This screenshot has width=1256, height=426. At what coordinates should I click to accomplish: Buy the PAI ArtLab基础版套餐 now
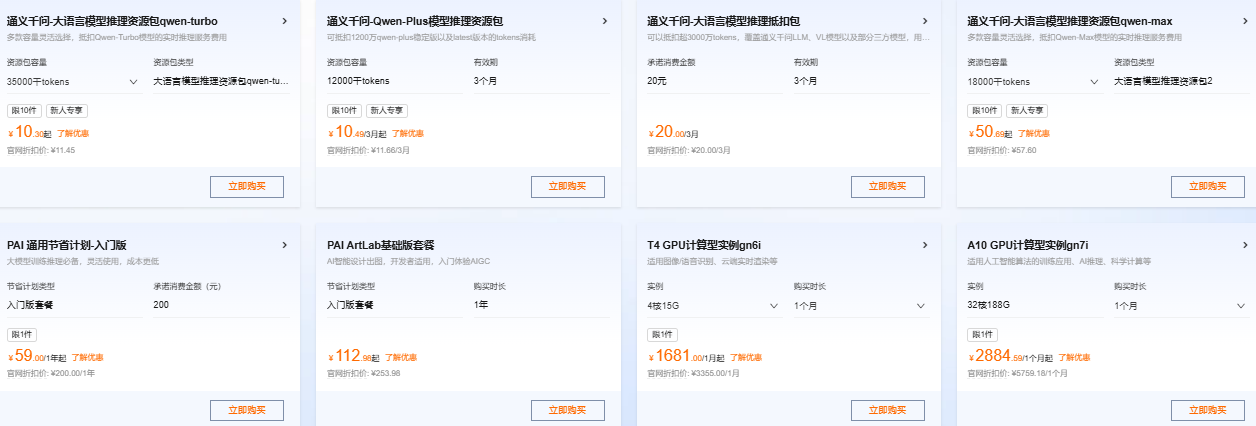(x=567, y=410)
